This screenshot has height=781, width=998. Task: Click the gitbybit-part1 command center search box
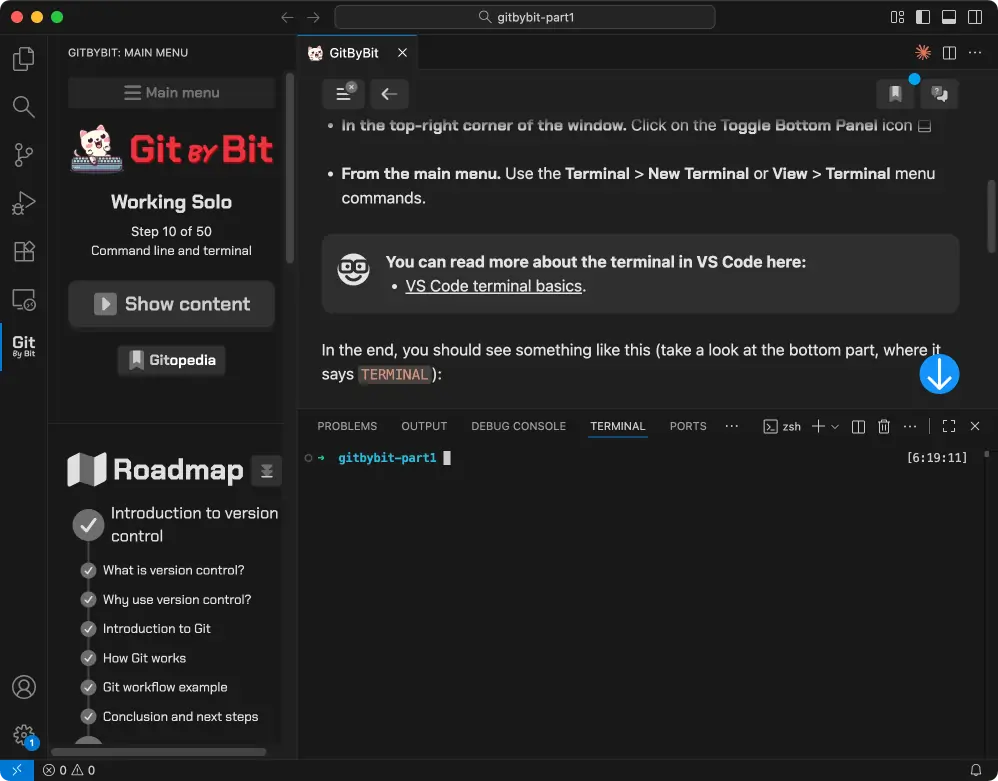525,17
